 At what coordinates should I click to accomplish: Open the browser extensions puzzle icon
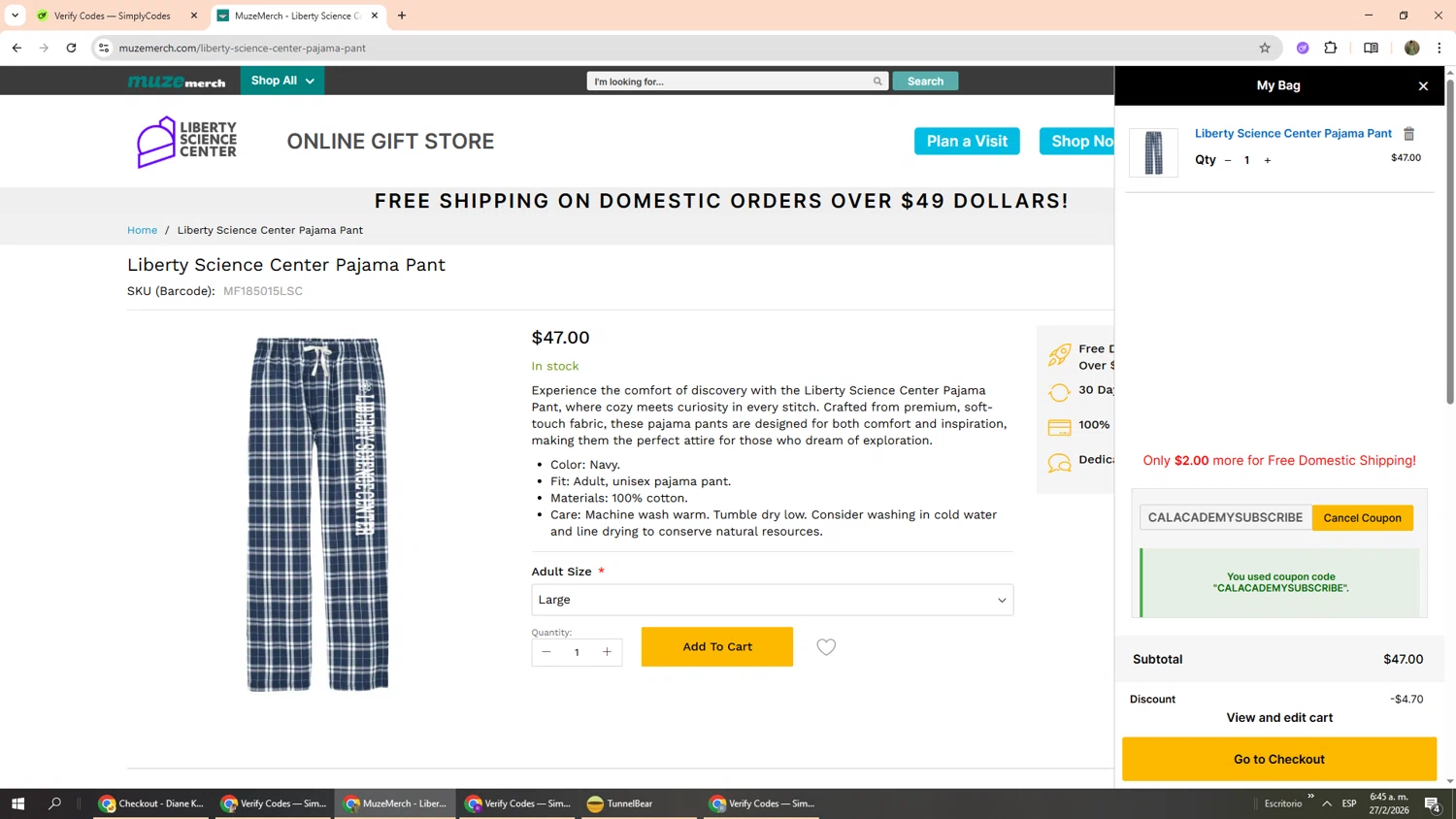[x=1331, y=48]
